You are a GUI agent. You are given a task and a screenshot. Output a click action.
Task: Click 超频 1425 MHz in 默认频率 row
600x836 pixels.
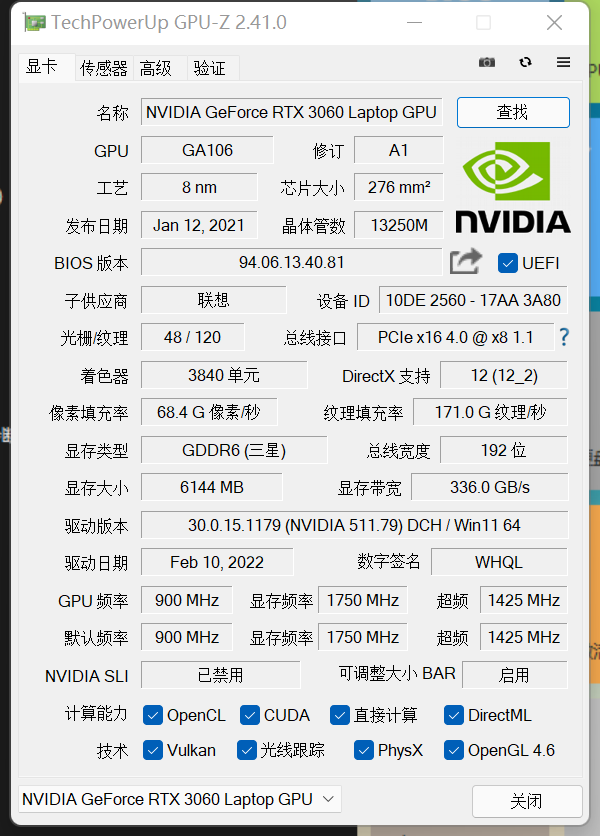point(524,637)
